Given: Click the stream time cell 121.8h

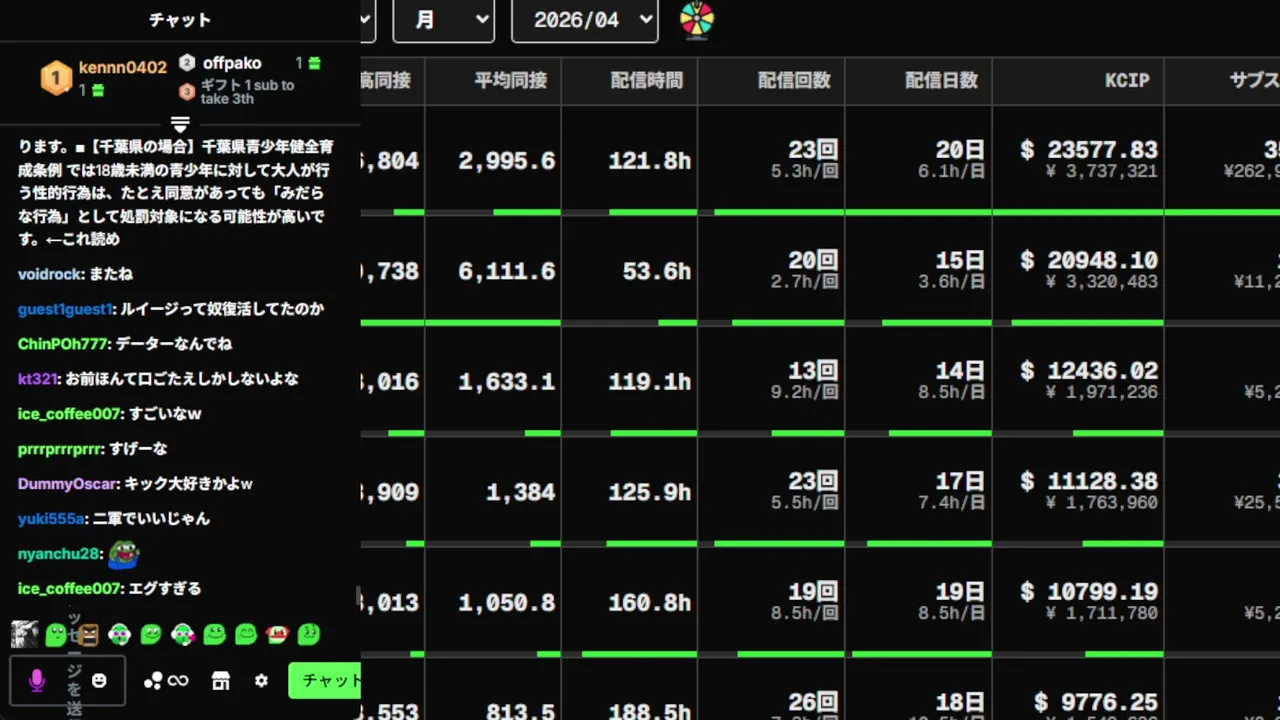Looking at the screenshot, I should point(650,161).
